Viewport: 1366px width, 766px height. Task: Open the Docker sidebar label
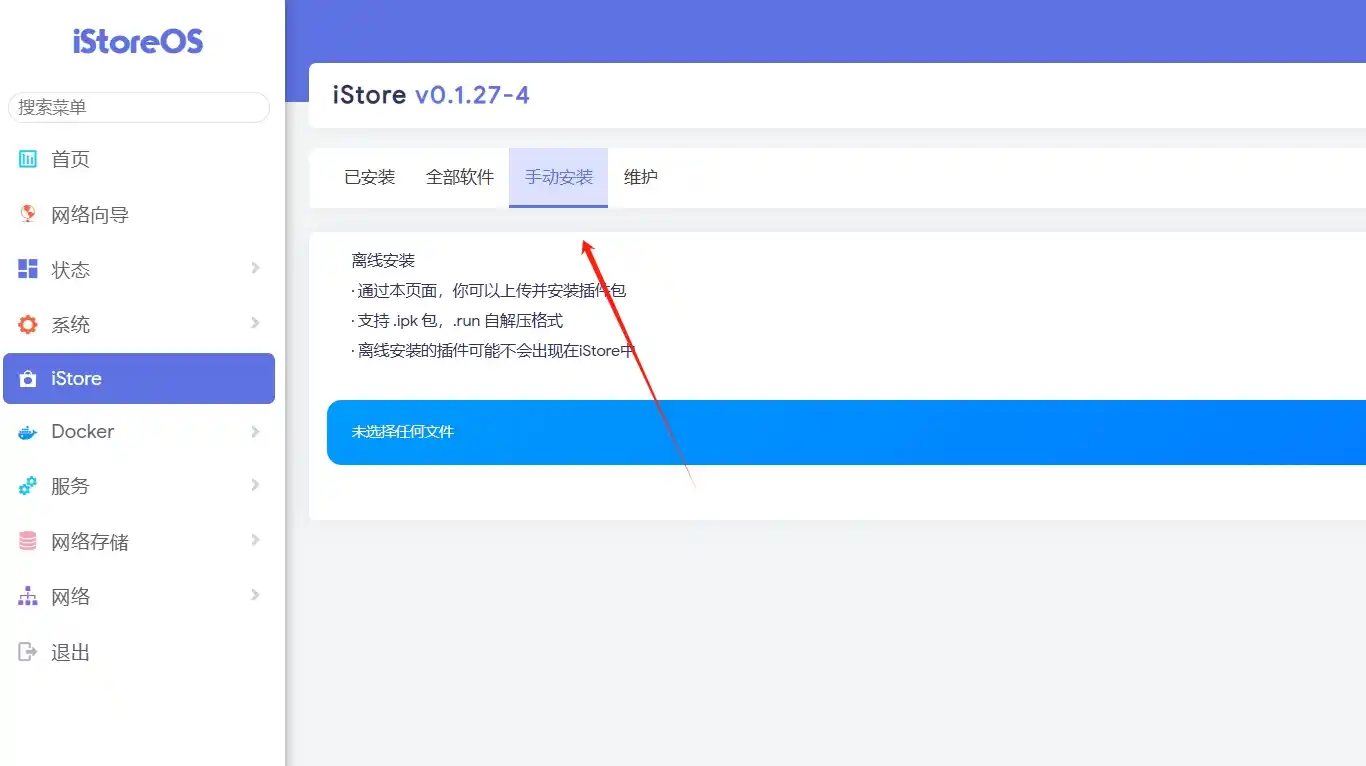83,432
